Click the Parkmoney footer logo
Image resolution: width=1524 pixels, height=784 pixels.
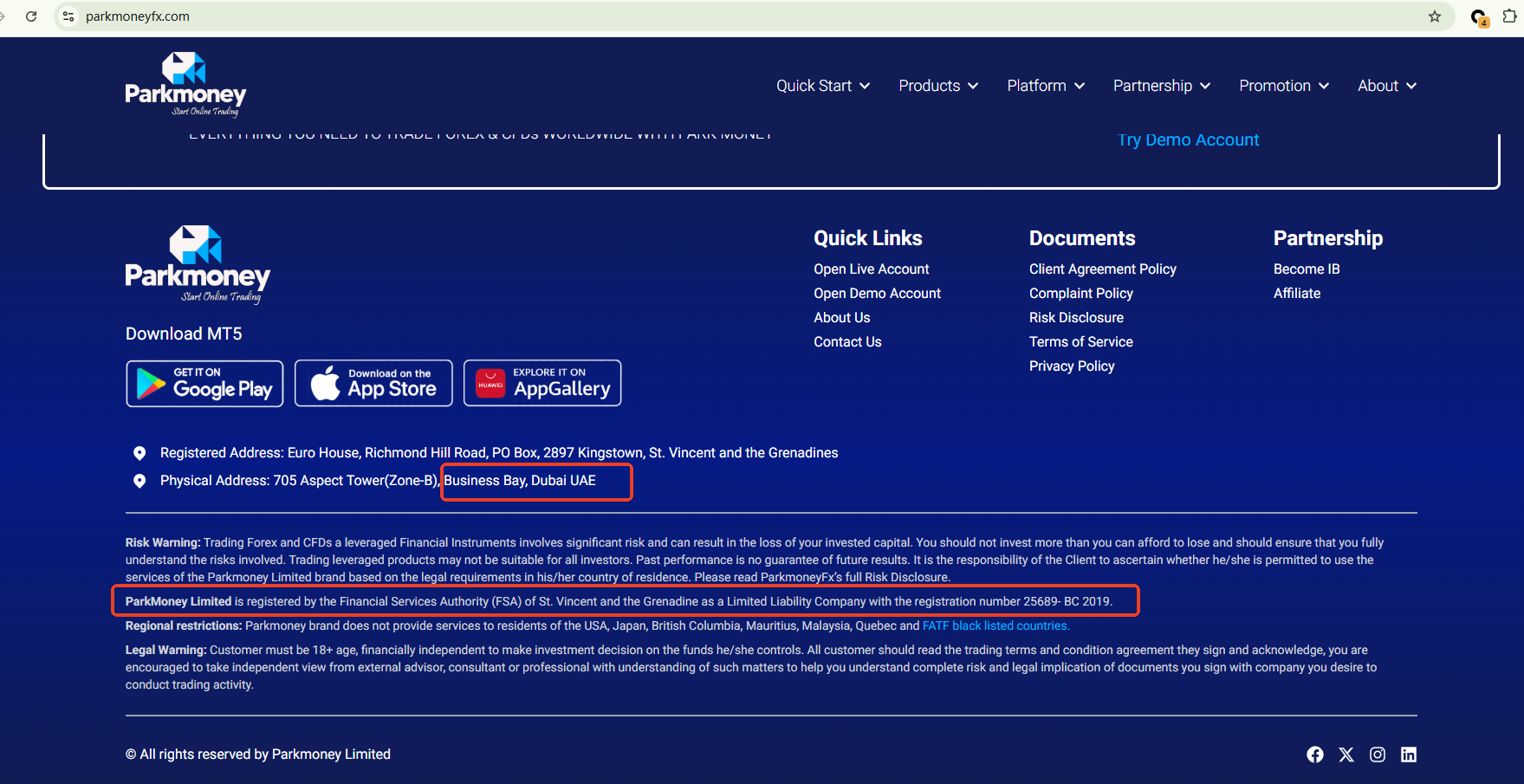coord(198,265)
